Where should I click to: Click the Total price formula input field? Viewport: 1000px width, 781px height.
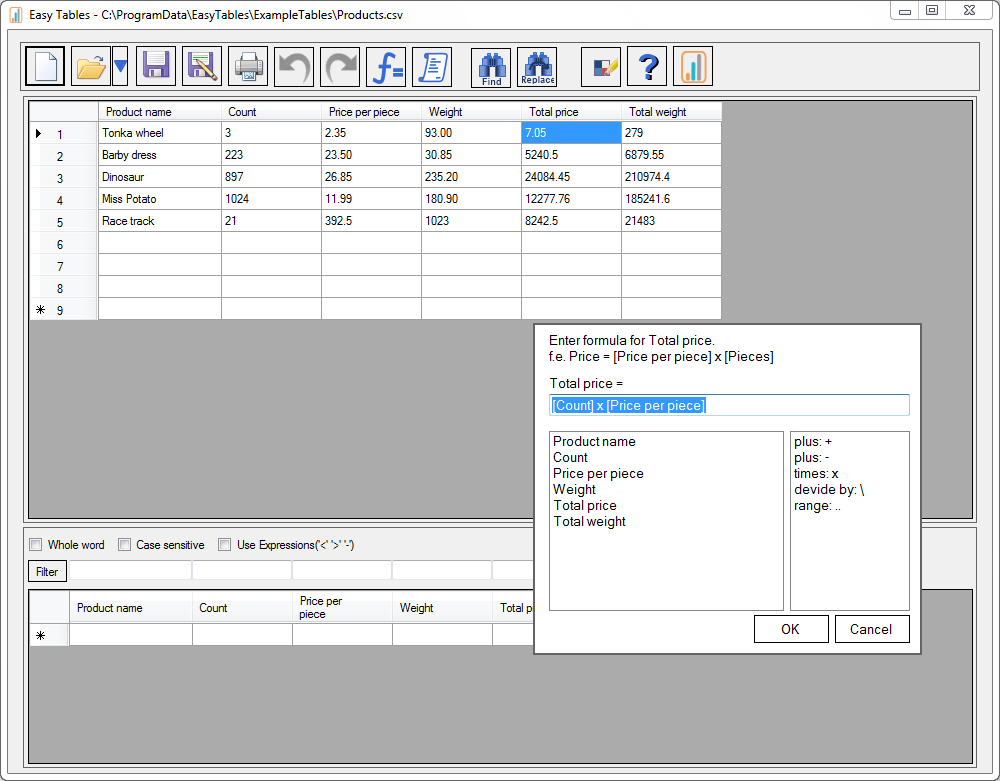coord(729,405)
